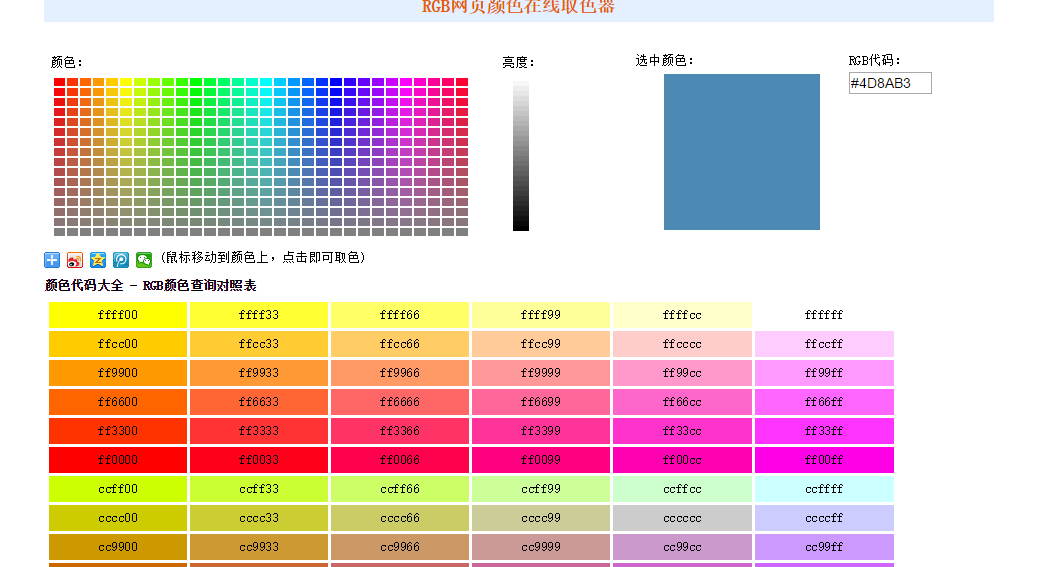Pick the cccc00 olive cell
The width and height of the screenshot is (1043, 567).
118,518
